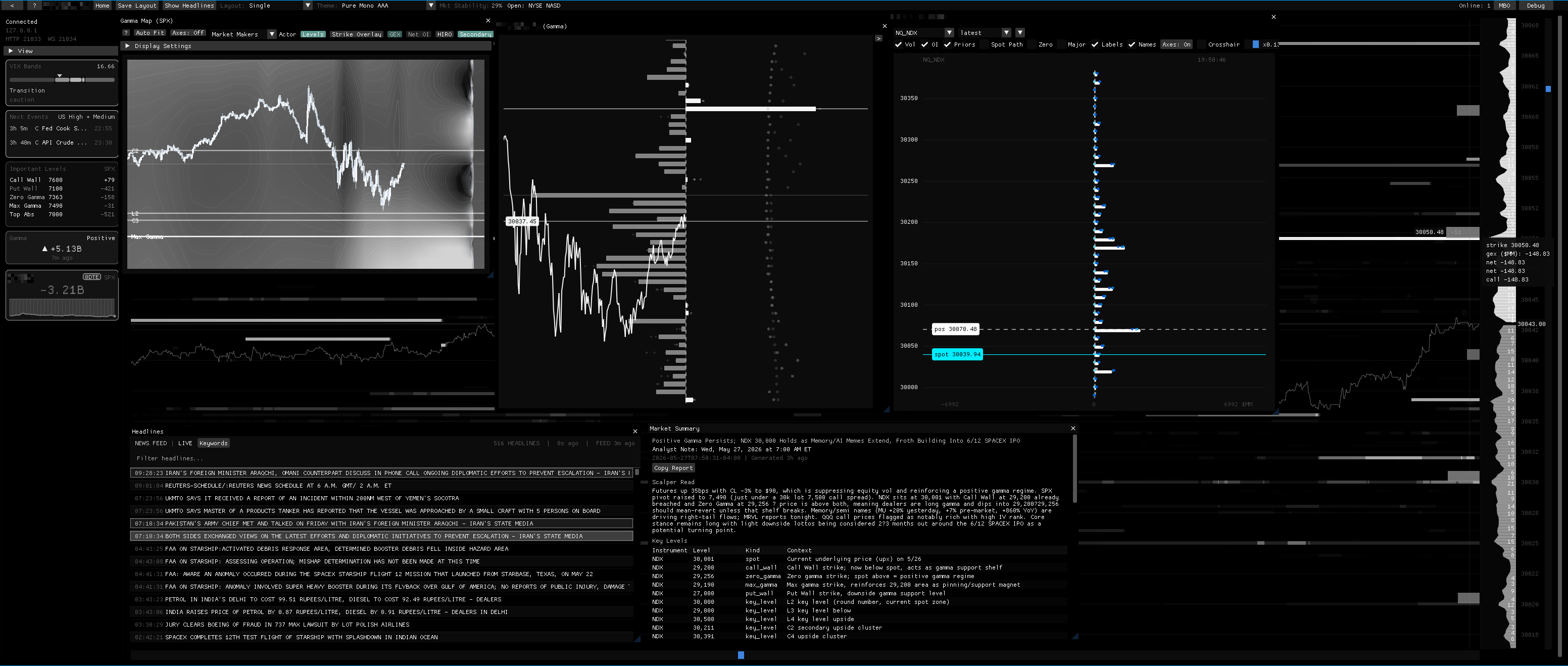
Task: Select the headline about Pakistan's army chief
Action: 382,524
